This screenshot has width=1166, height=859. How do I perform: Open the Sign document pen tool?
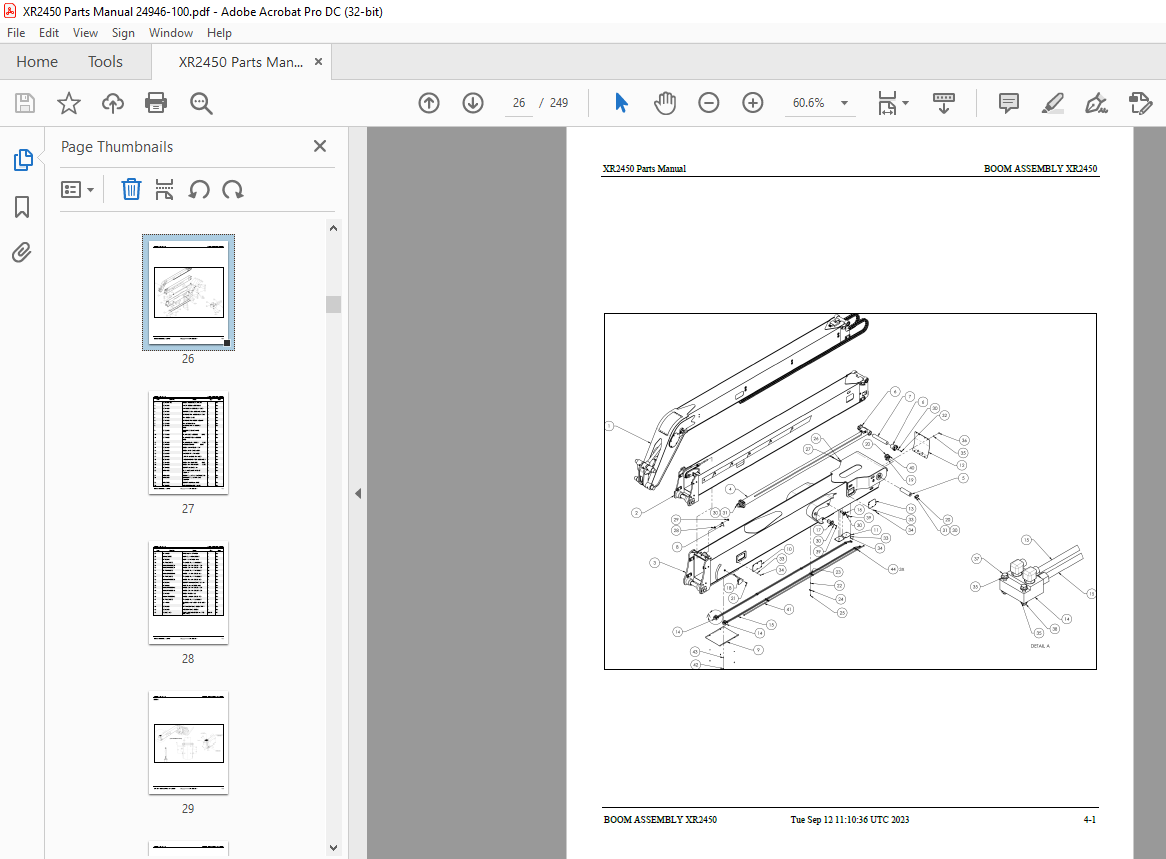coord(1096,103)
